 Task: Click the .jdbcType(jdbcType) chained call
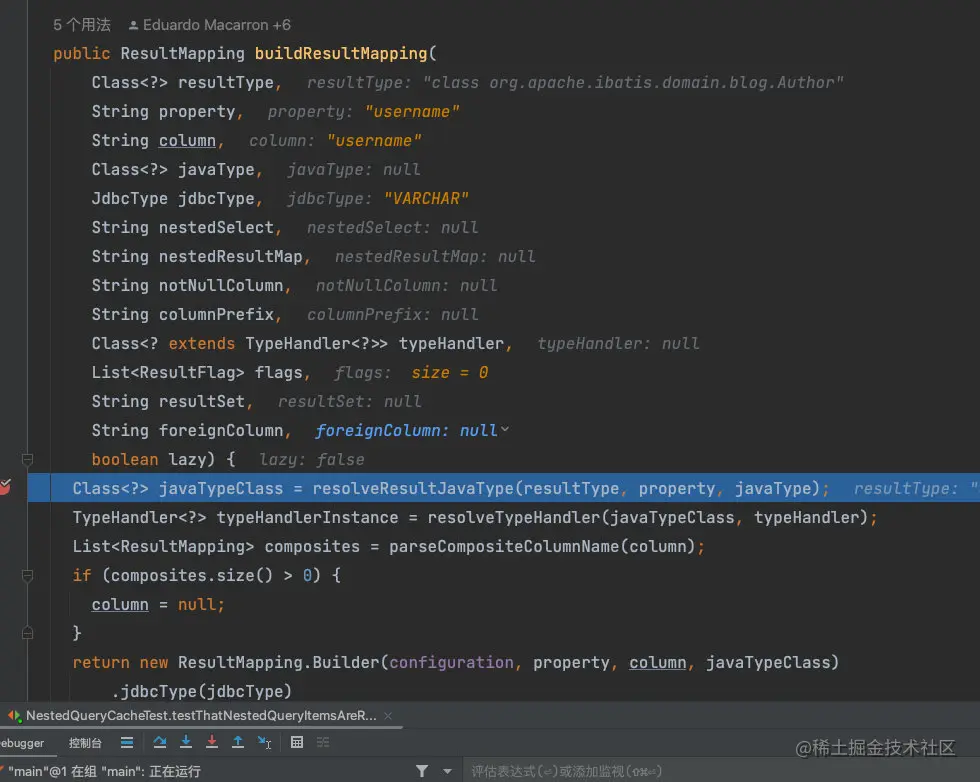tap(202, 691)
